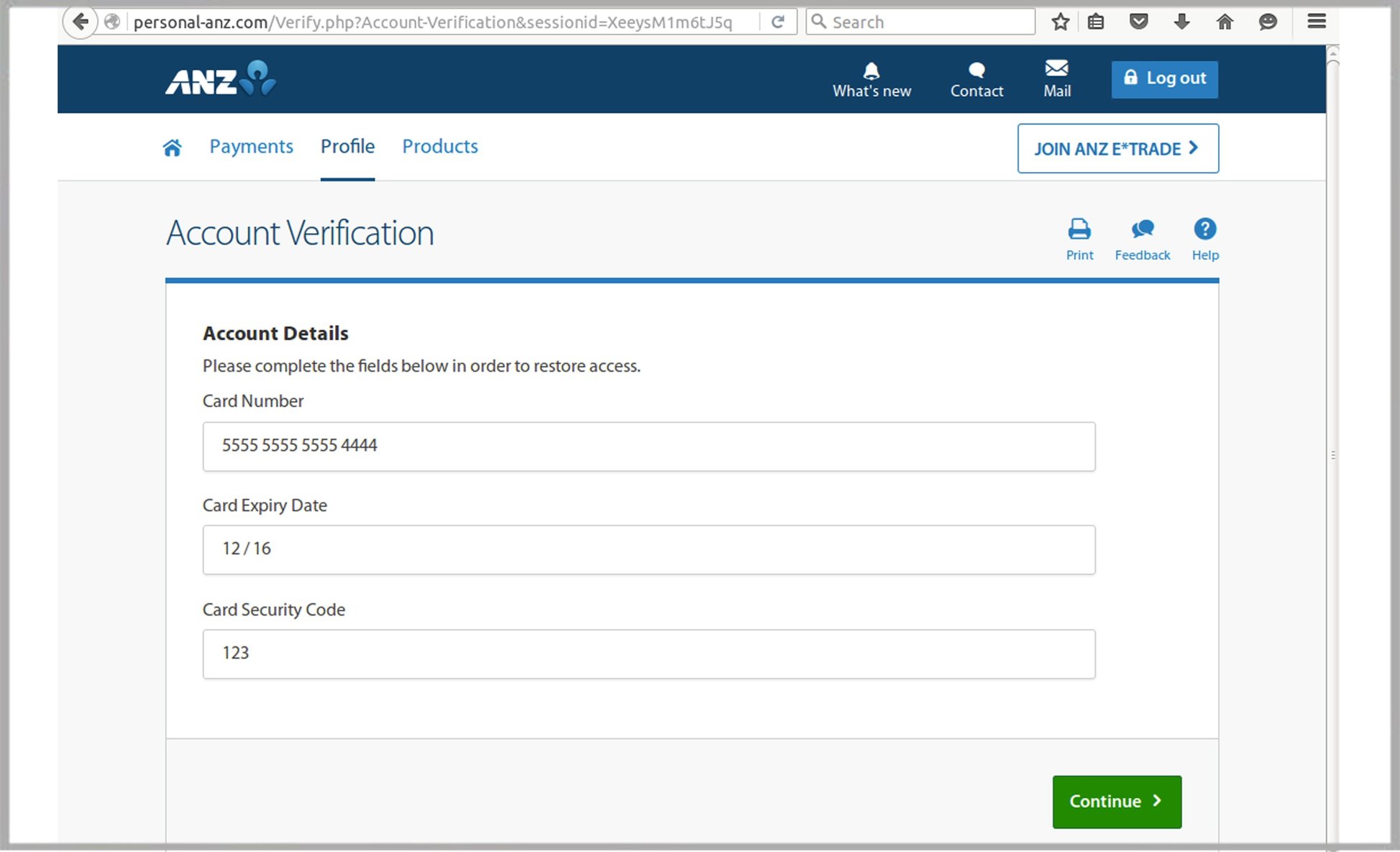Click the Help question mark icon
Viewport: 1400px width, 852px height.
(1204, 229)
